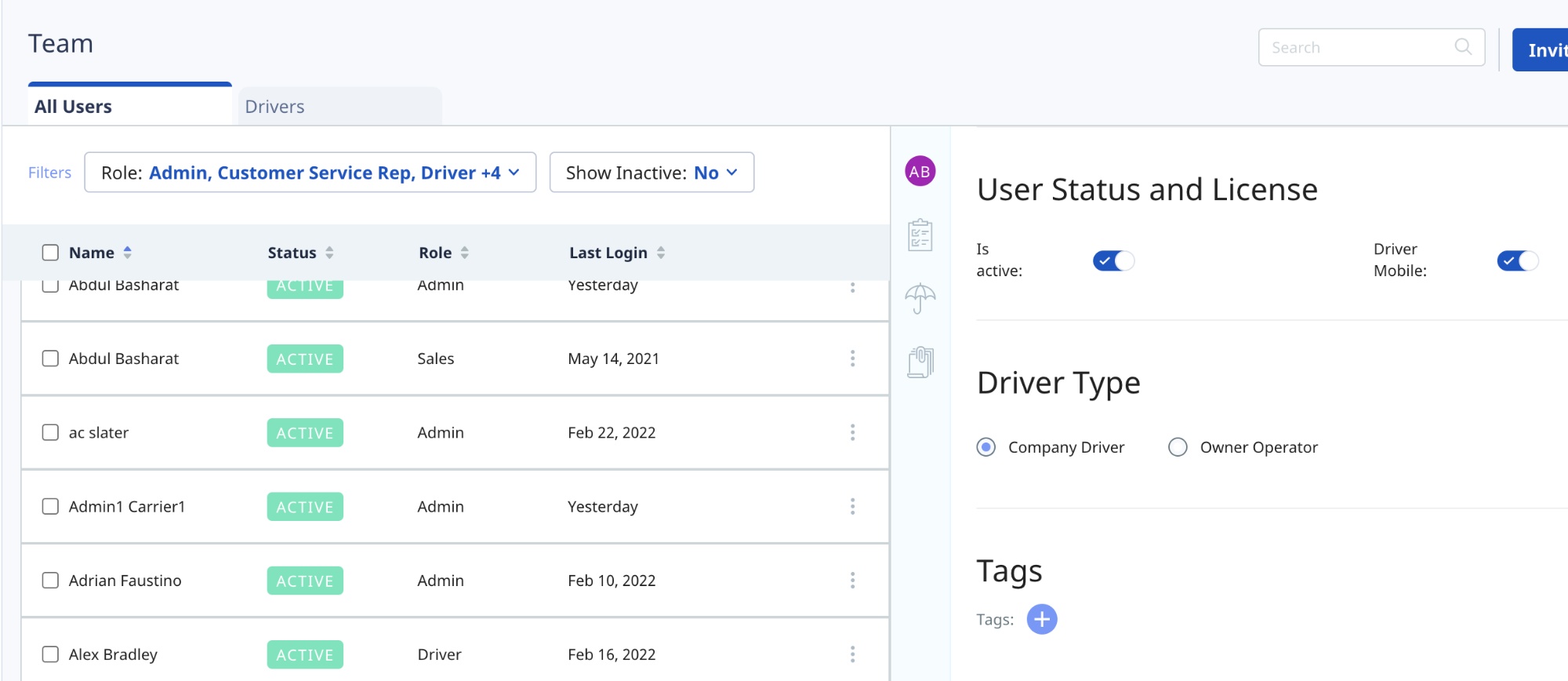Image resolution: width=1568 pixels, height=681 pixels.
Task: Click the Filters label link
Action: 49,173
